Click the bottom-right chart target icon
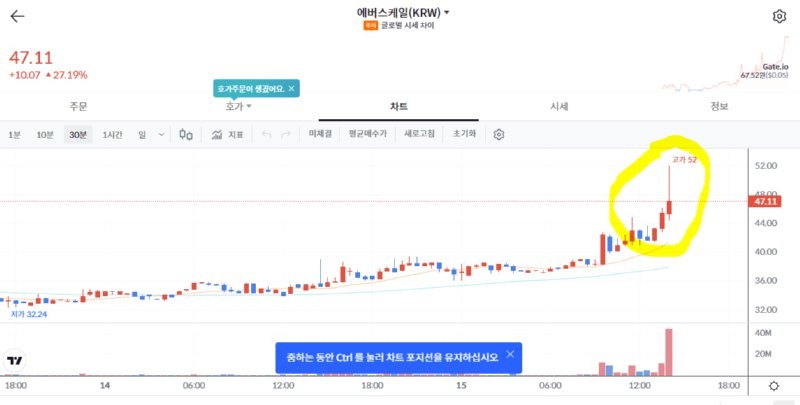This screenshot has height=405, width=800. (x=774, y=386)
